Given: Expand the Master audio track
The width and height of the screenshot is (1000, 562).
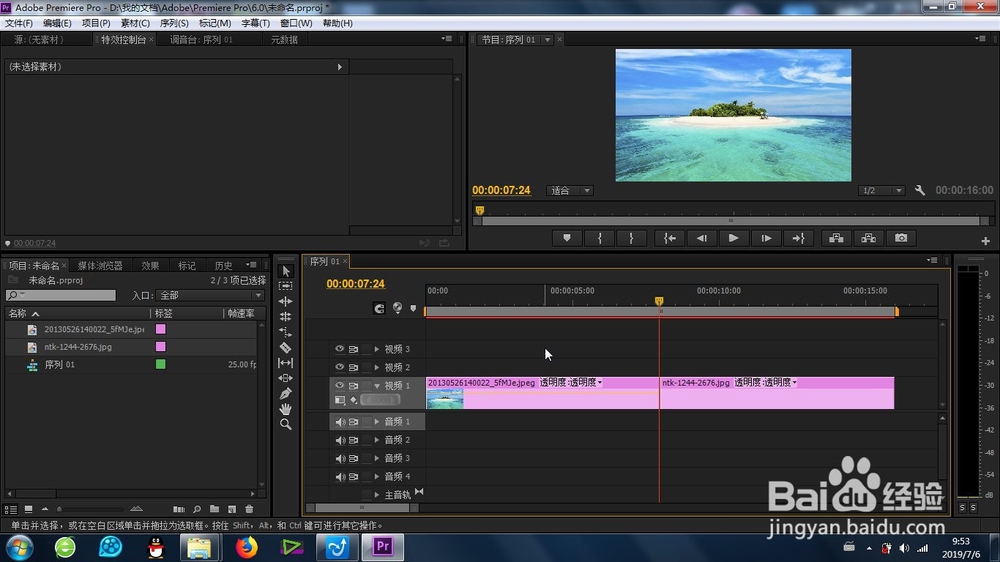Looking at the screenshot, I should [x=377, y=494].
